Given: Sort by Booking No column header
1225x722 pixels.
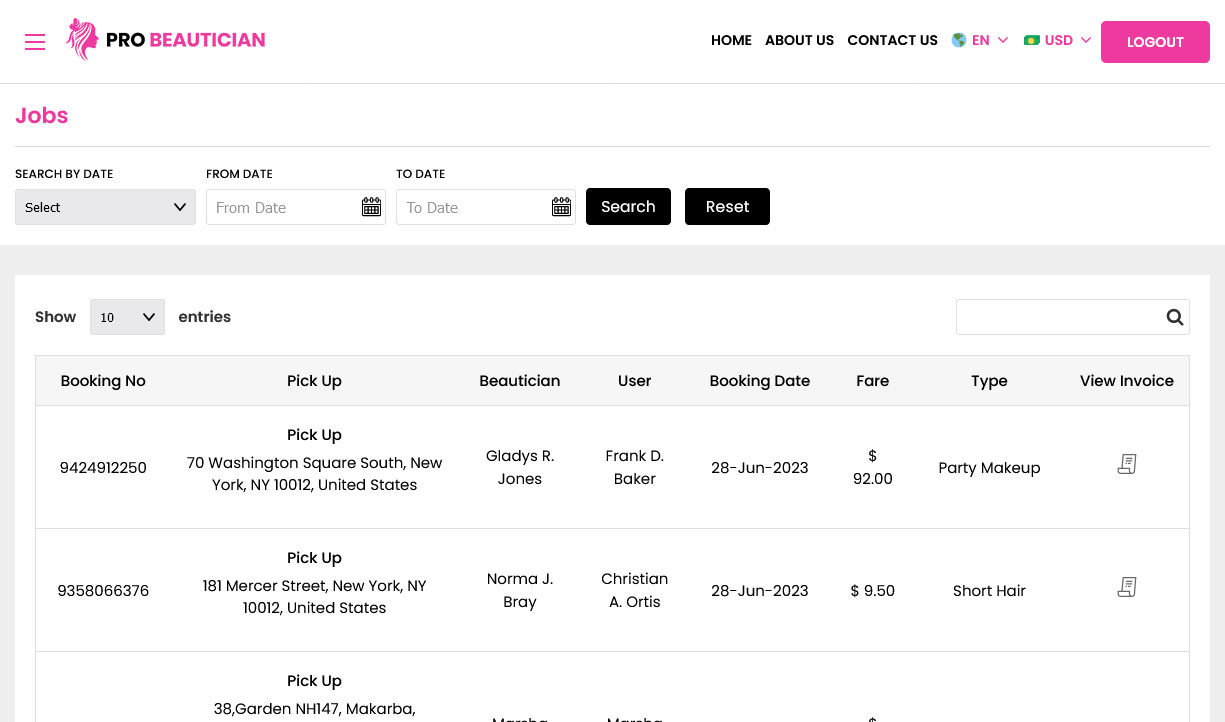Looking at the screenshot, I should pyautogui.click(x=103, y=381).
